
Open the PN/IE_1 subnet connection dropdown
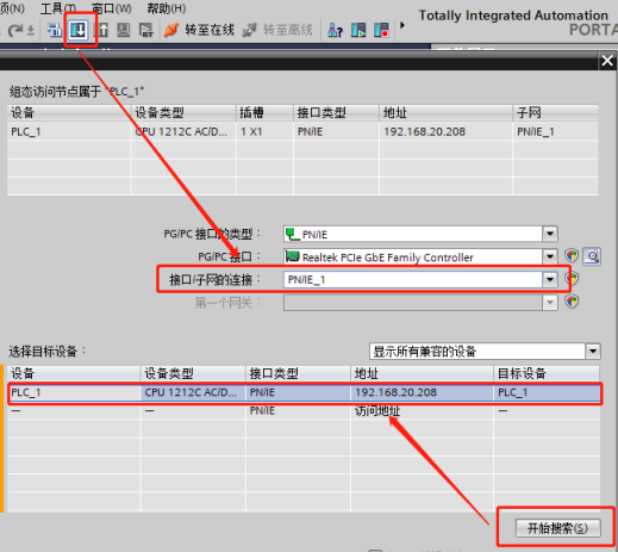pyautogui.click(x=549, y=280)
